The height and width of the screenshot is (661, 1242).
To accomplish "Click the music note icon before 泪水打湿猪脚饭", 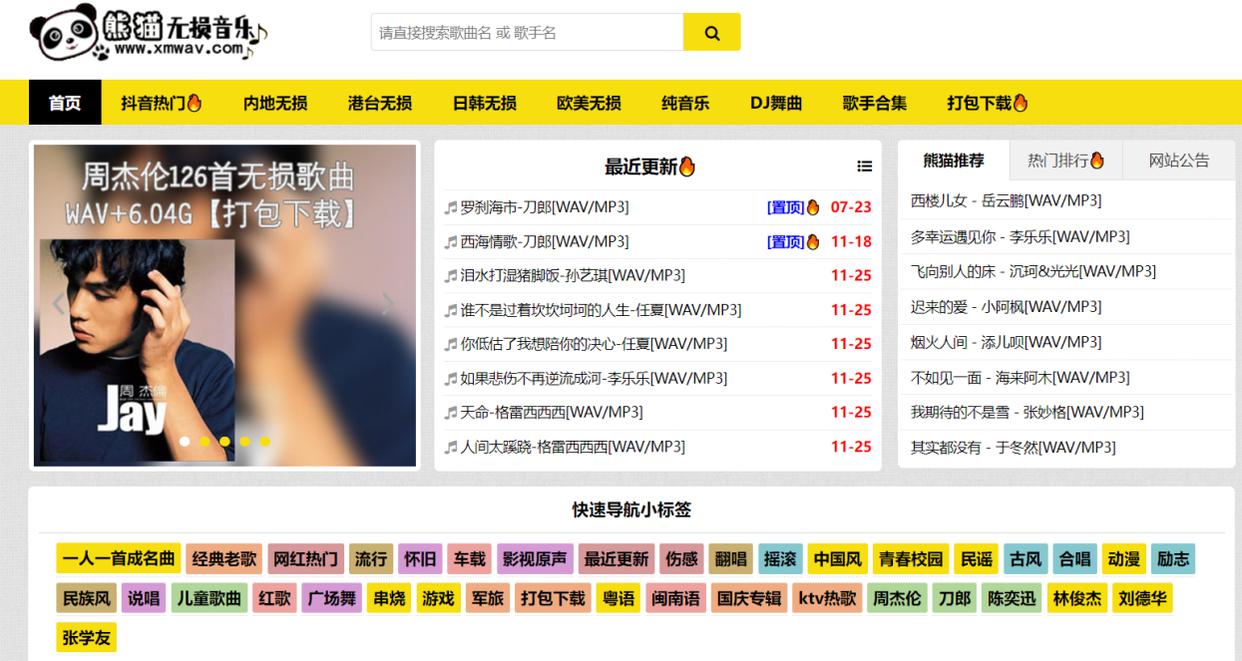I will (451, 276).
